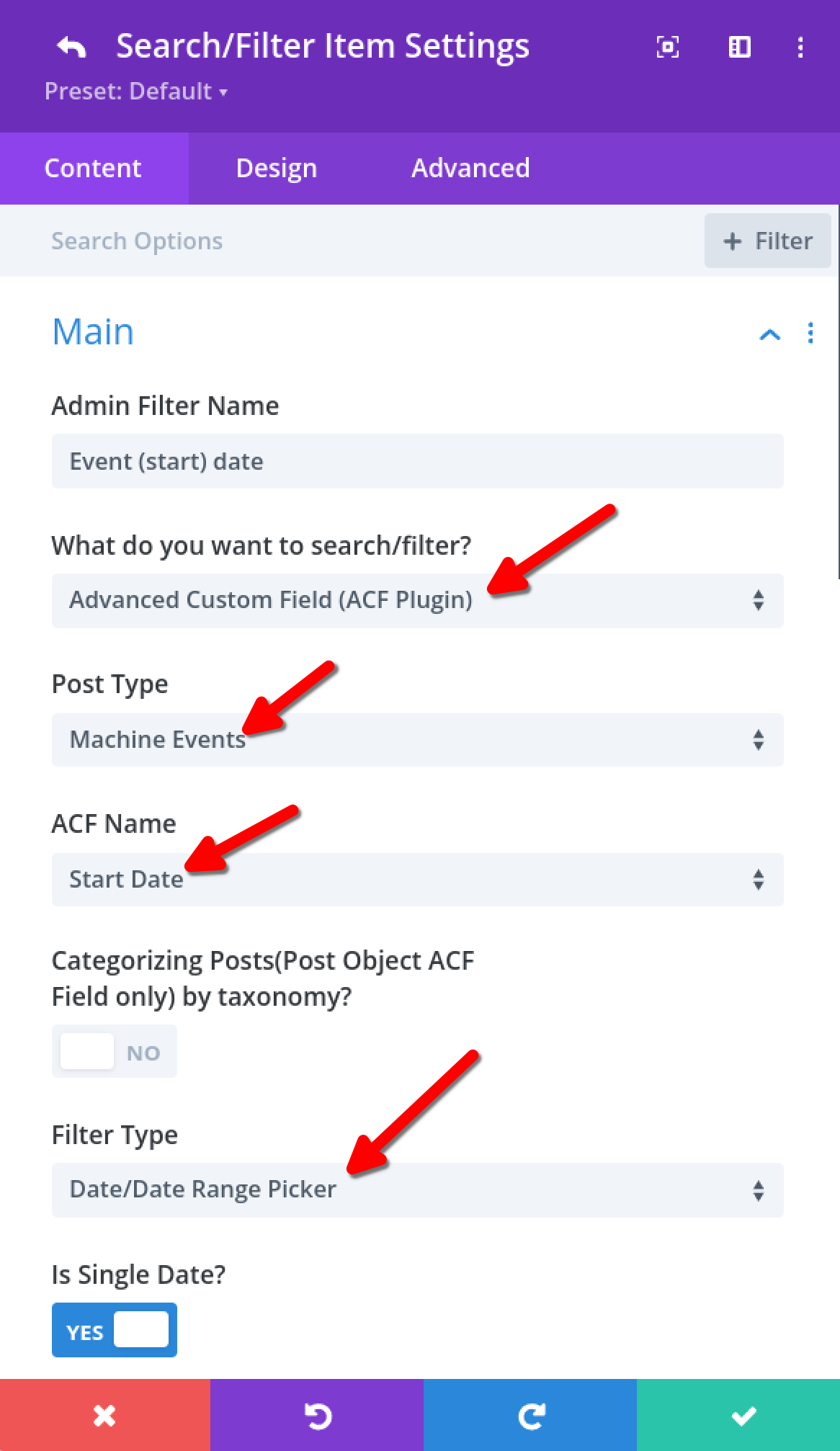Click the expand modal fullscreen icon
Screen dimensions: 840x1451
[667, 47]
